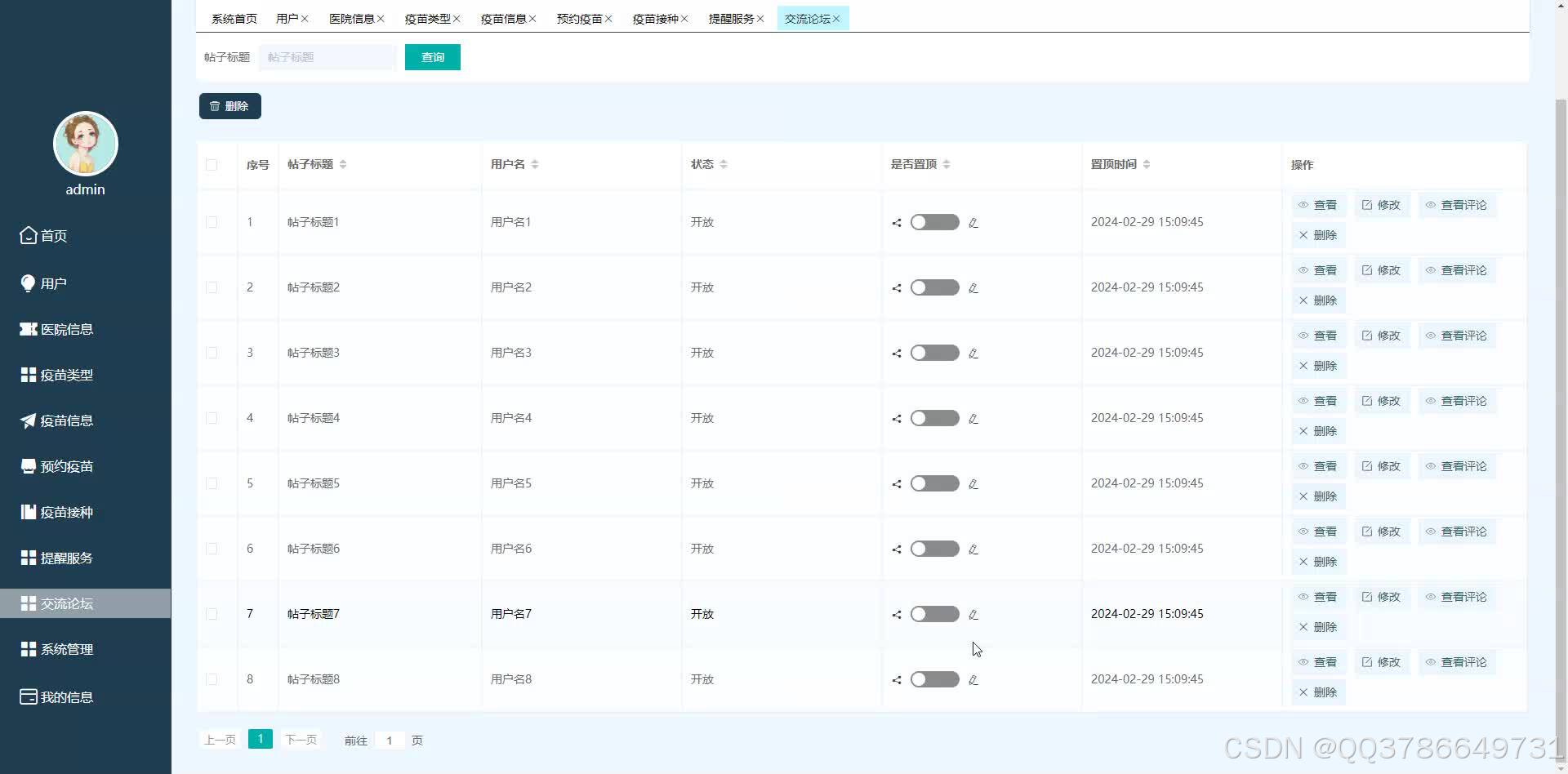Click the share icon in row 帖子标题6
Image resolution: width=1568 pixels, height=774 pixels.
[897, 549]
